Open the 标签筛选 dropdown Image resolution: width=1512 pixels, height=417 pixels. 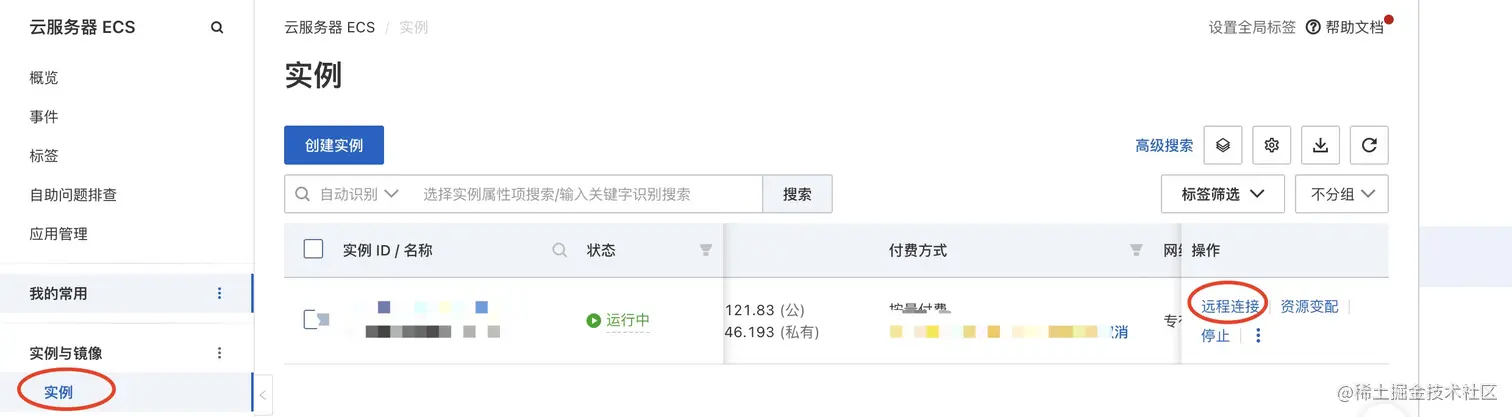point(1222,194)
